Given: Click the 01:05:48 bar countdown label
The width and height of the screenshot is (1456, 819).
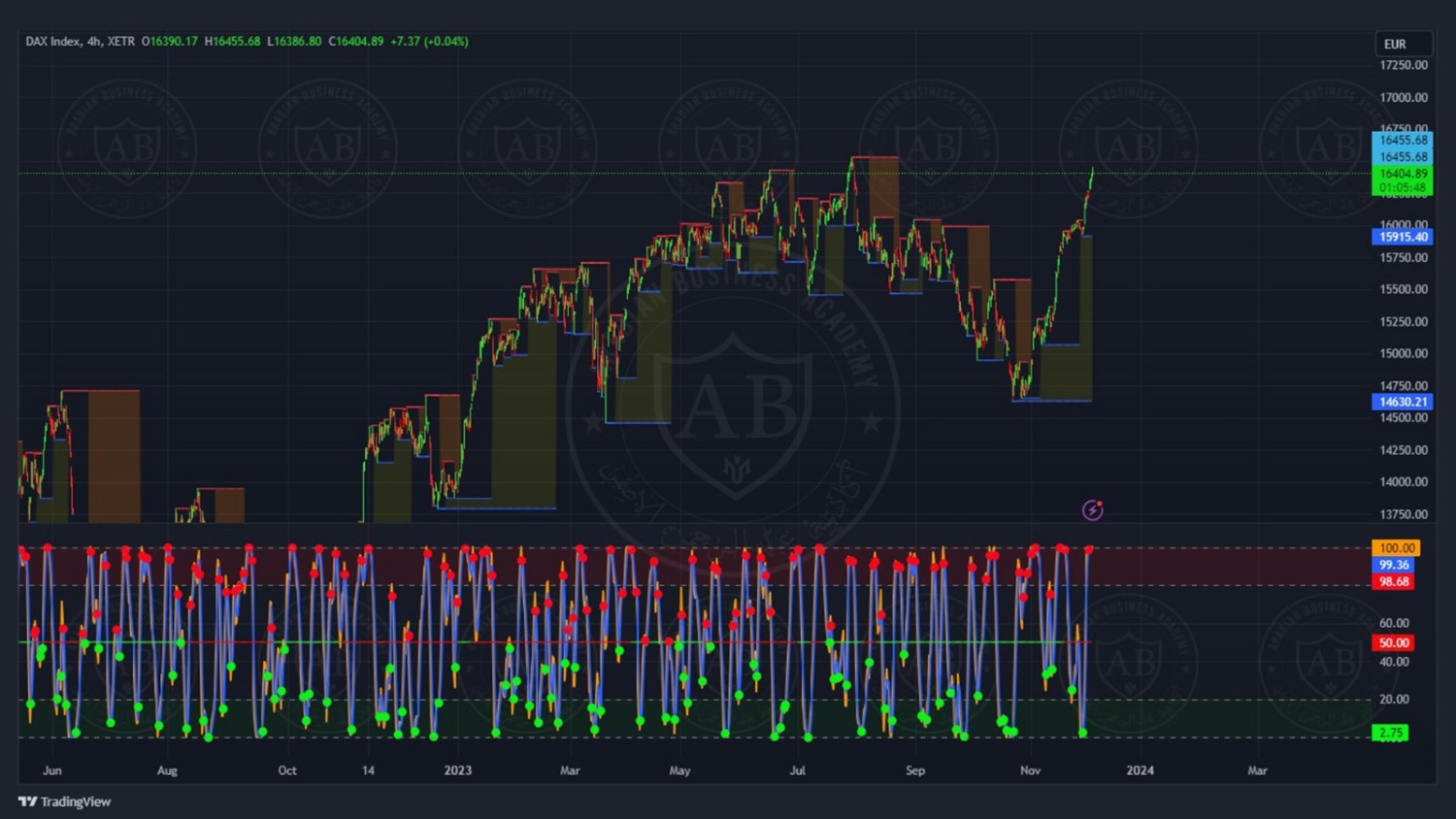Looking at the screenshot, I should (x=1403, y=188).
